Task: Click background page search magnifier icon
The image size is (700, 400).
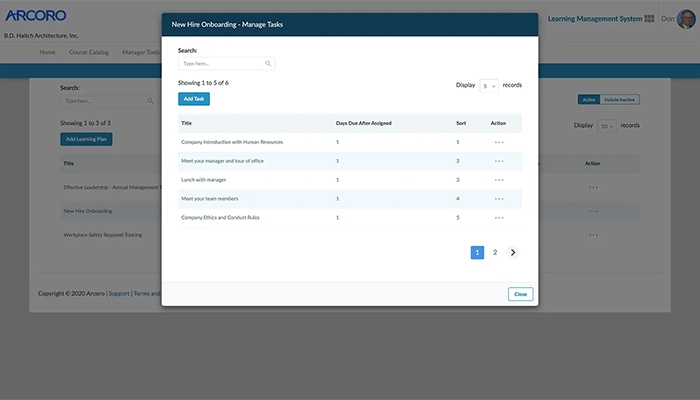Action: tap(150, 101)
